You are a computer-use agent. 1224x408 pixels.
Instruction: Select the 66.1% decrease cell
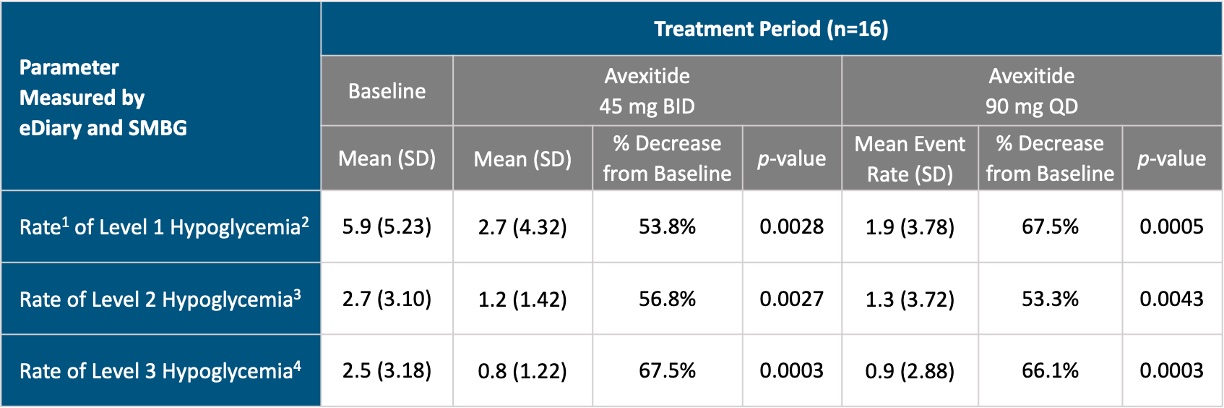pos(1048,370)
